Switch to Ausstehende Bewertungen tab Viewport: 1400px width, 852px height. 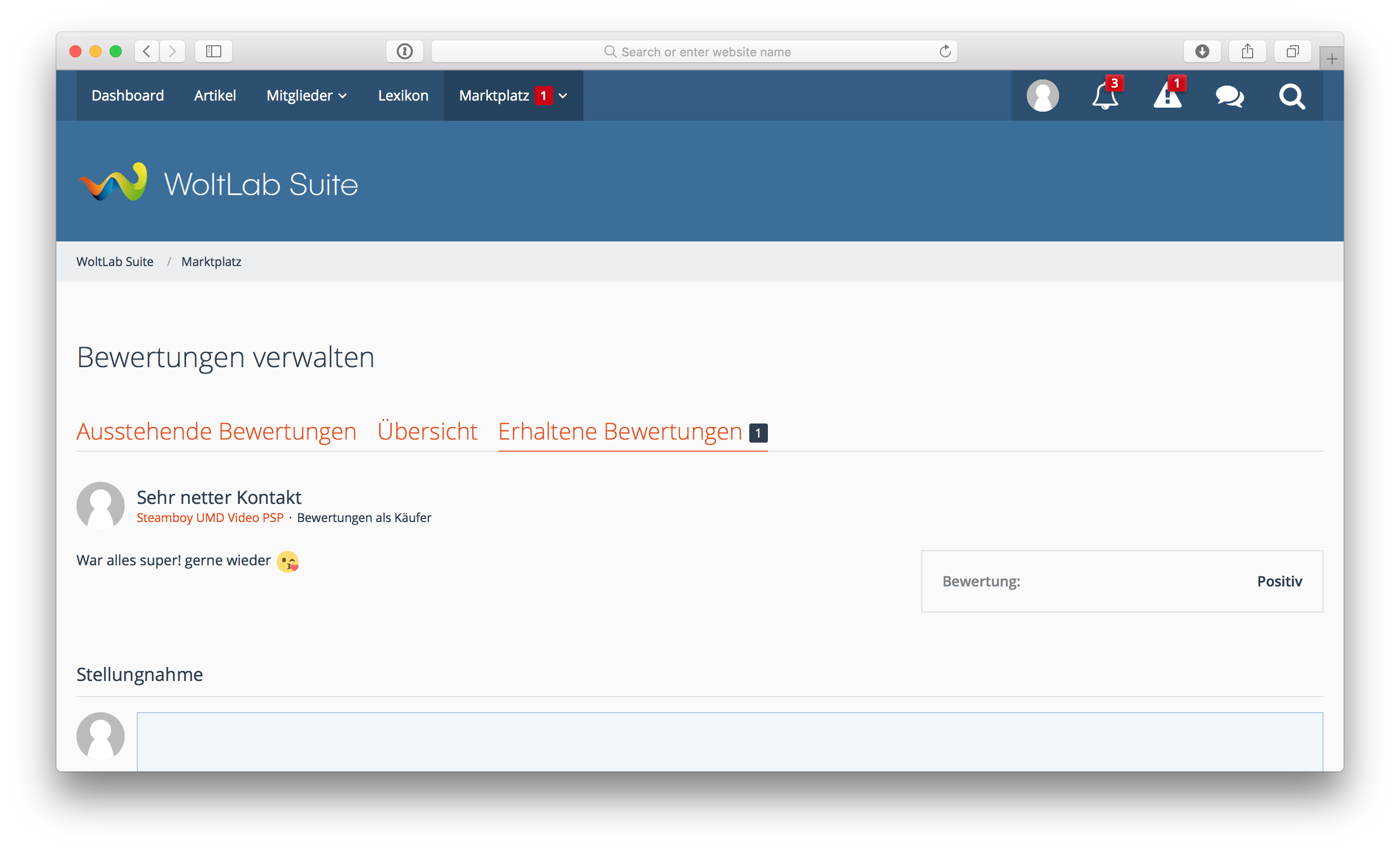(x=216, y=432)
